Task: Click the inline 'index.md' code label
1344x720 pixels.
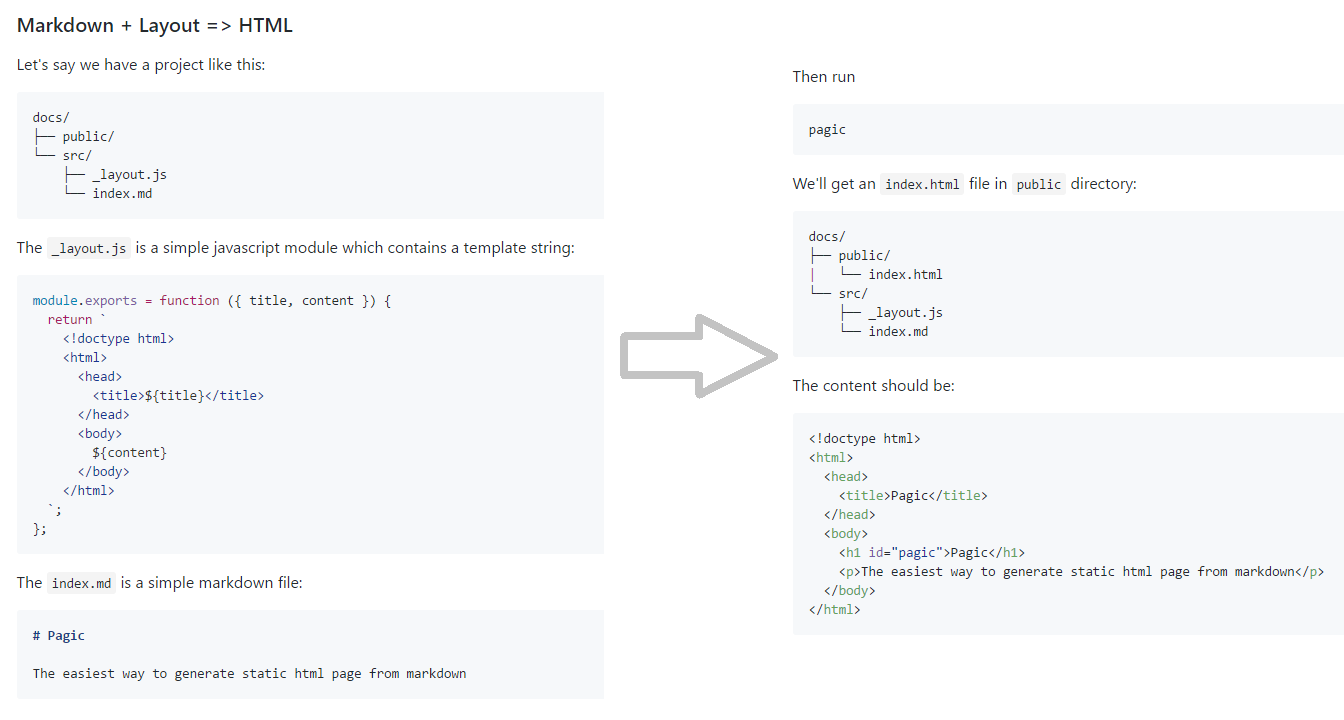Action: click(x=81, y=584)
